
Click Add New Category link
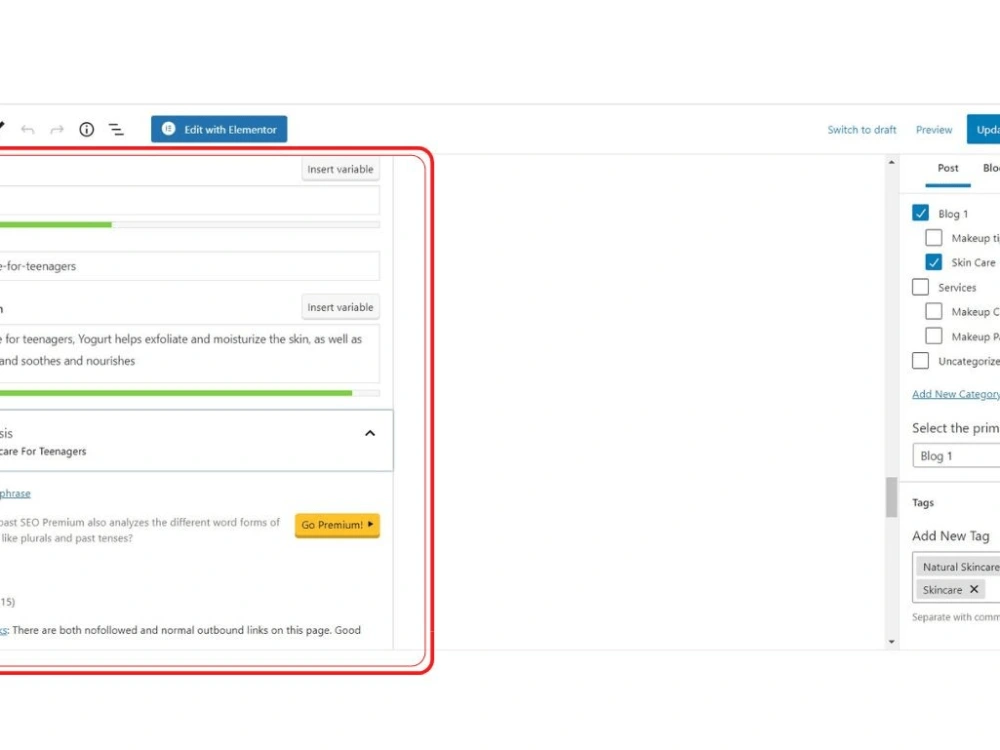pyautogui.click(x=955, y=394)
